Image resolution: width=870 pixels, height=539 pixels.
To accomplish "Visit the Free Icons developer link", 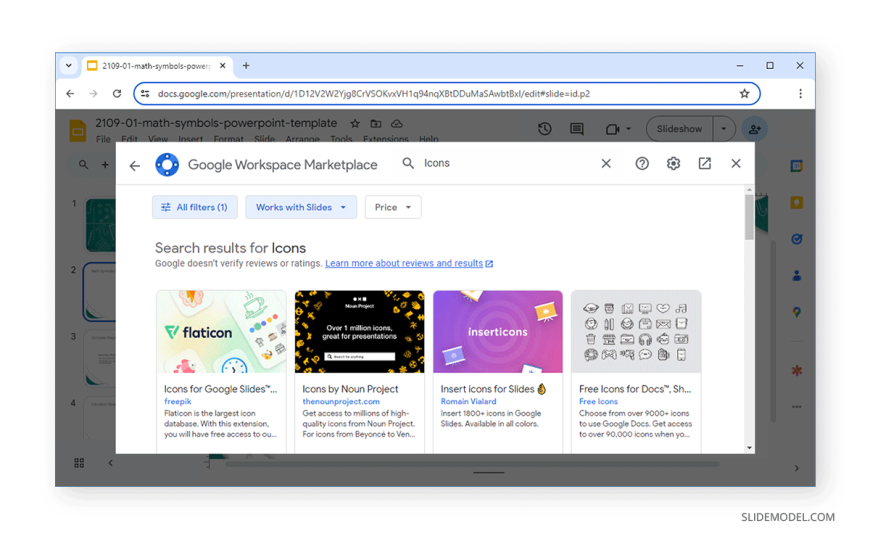I will click(598, 401).
